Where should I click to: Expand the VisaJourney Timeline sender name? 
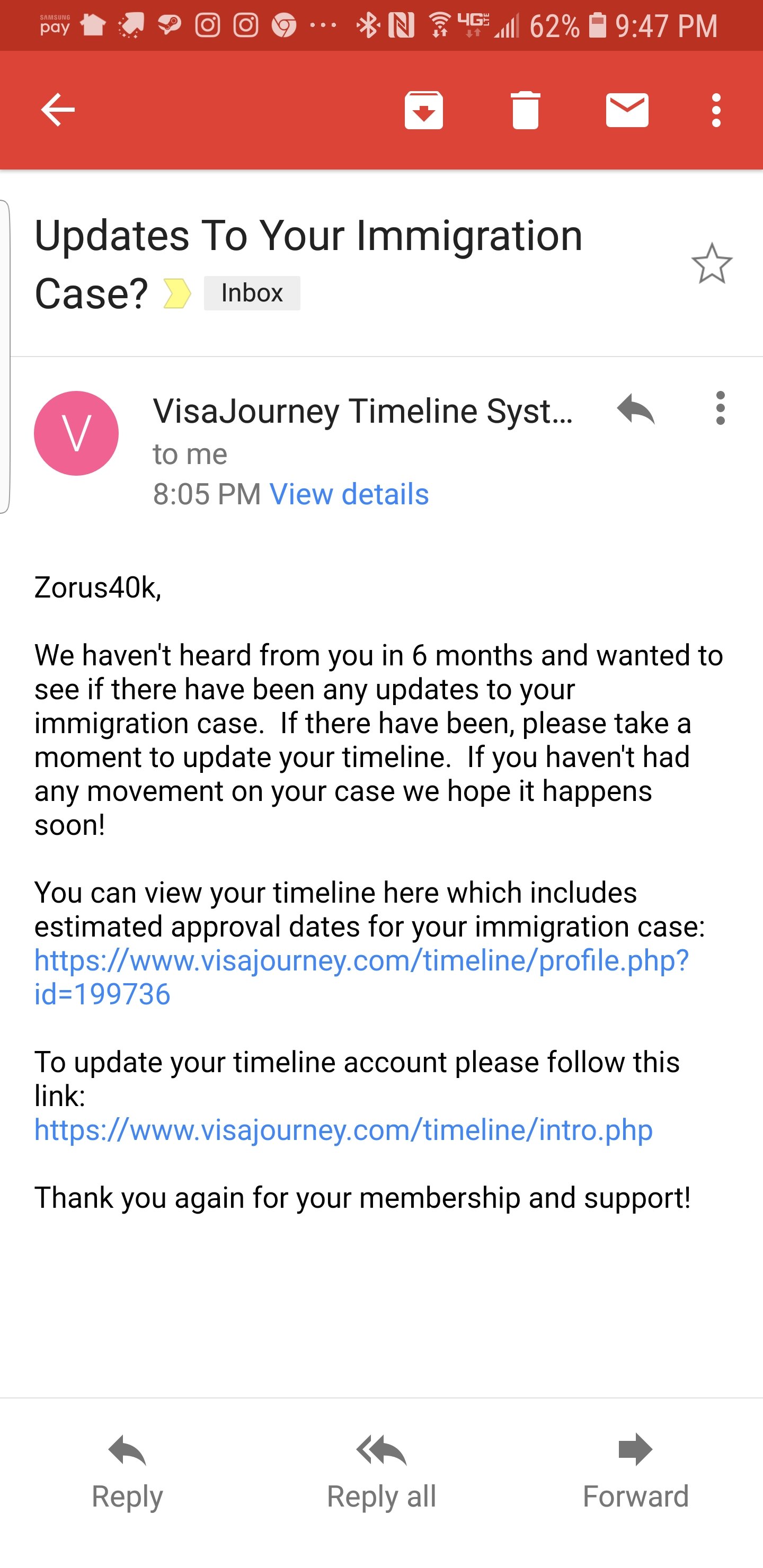[x=363, y=411]
